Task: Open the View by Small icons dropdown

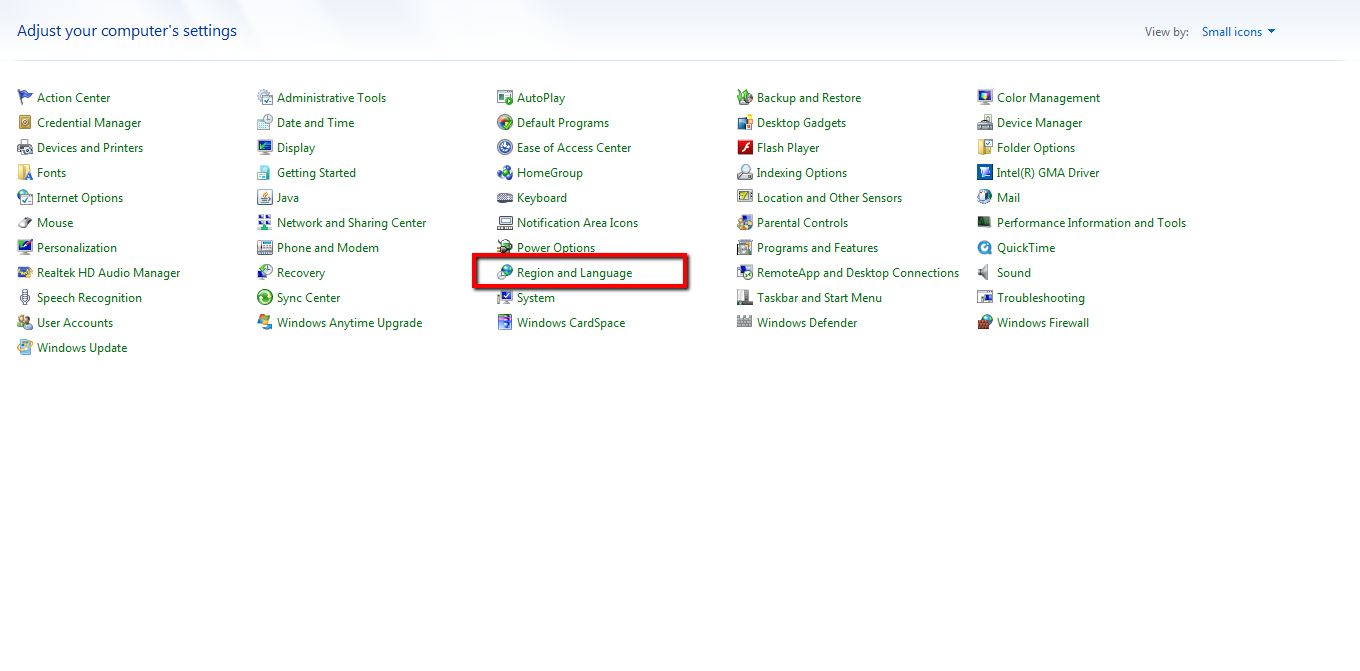Action: (1238, 32)
